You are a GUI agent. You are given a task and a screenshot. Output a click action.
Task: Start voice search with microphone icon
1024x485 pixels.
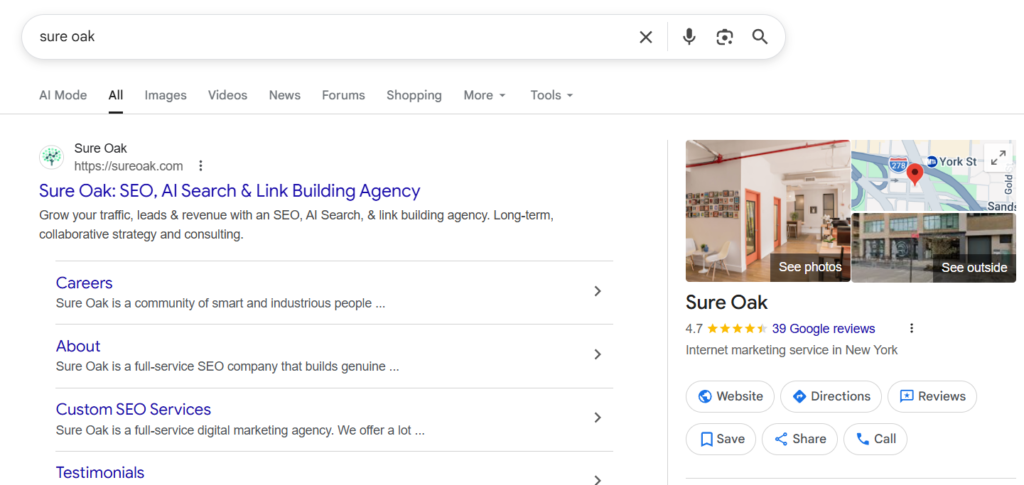click(689, 37)
